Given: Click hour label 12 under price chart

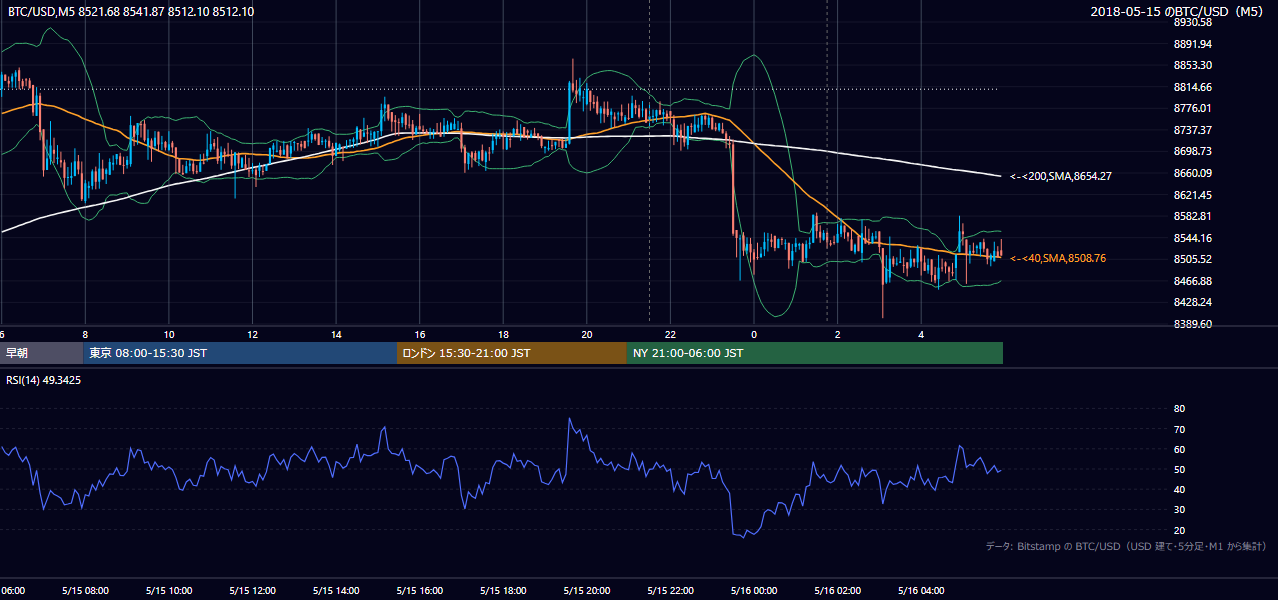Looking at the screenshot, I should coord(252,334).
